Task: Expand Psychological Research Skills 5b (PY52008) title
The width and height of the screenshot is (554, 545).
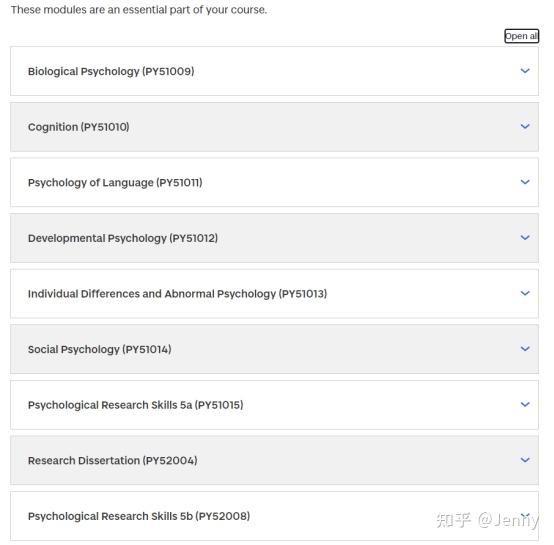Action: [x=139, y=516]
